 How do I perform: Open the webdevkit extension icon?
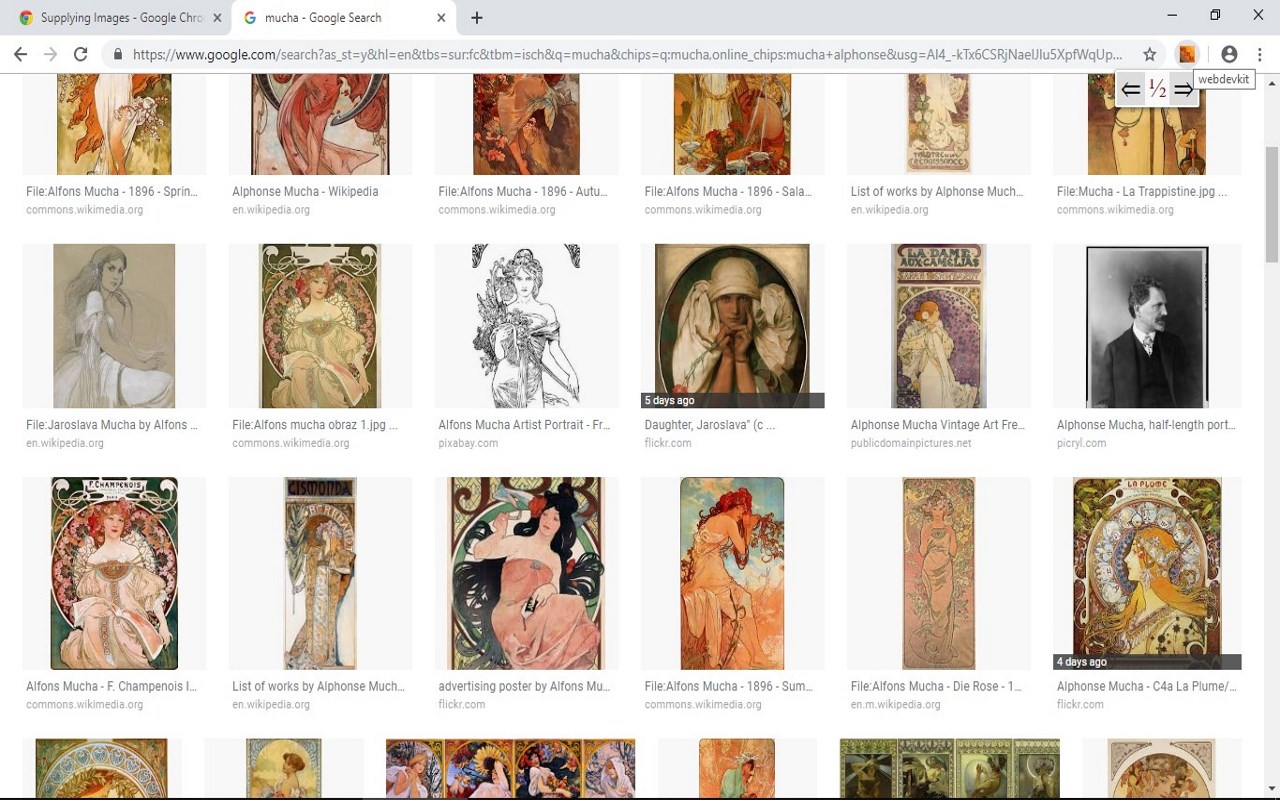(x=1187, y=54)
